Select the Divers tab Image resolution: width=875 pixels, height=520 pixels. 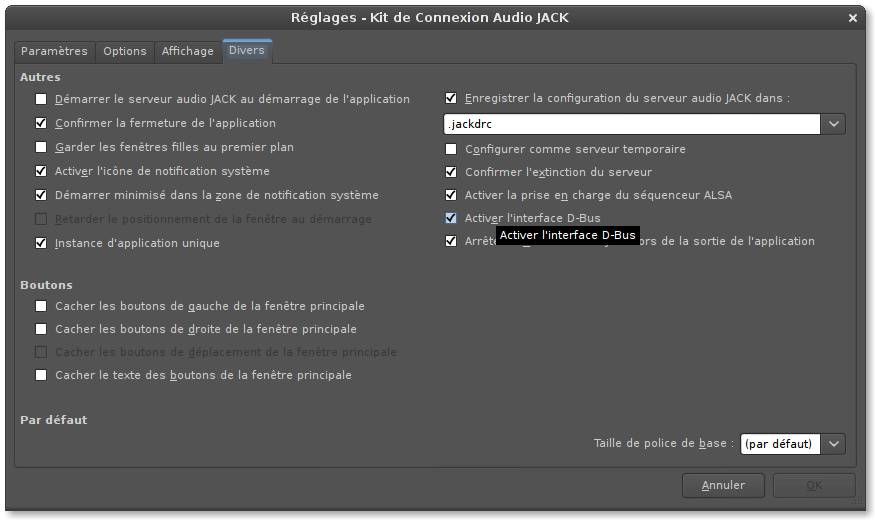click(247, 50)
